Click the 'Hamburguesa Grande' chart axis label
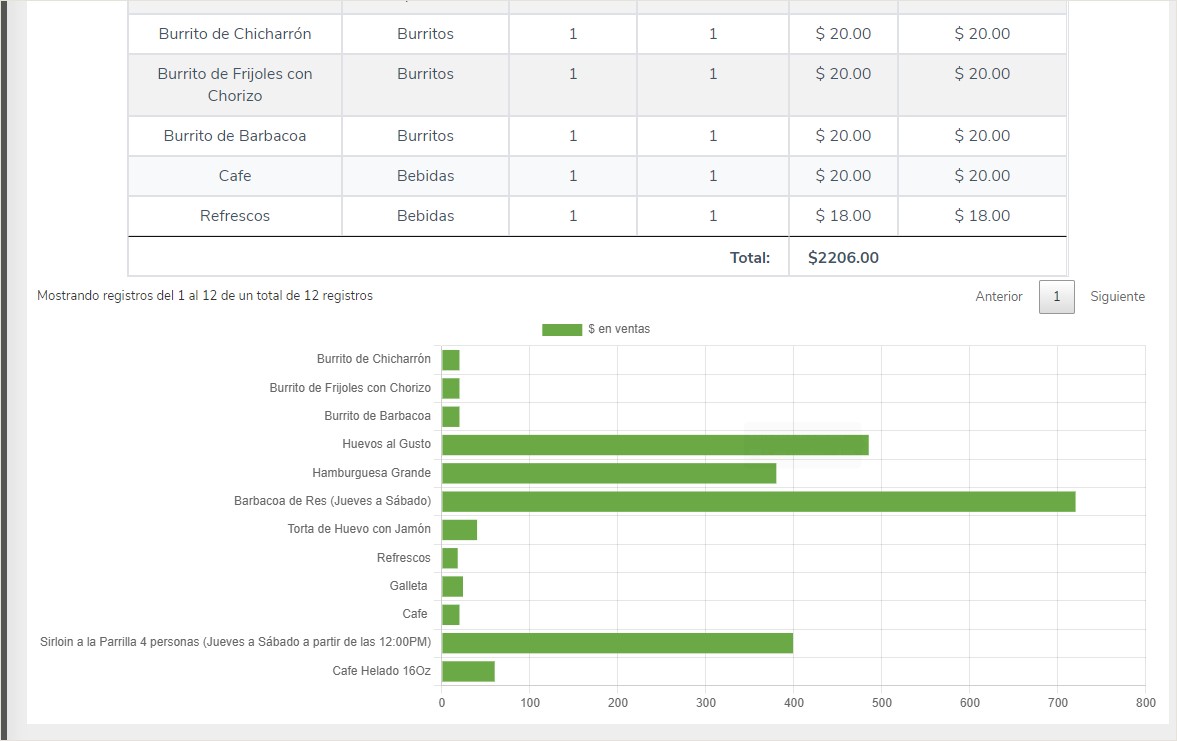The width and height of the screenshot is (1177, 741). click(x=372, y=473)
